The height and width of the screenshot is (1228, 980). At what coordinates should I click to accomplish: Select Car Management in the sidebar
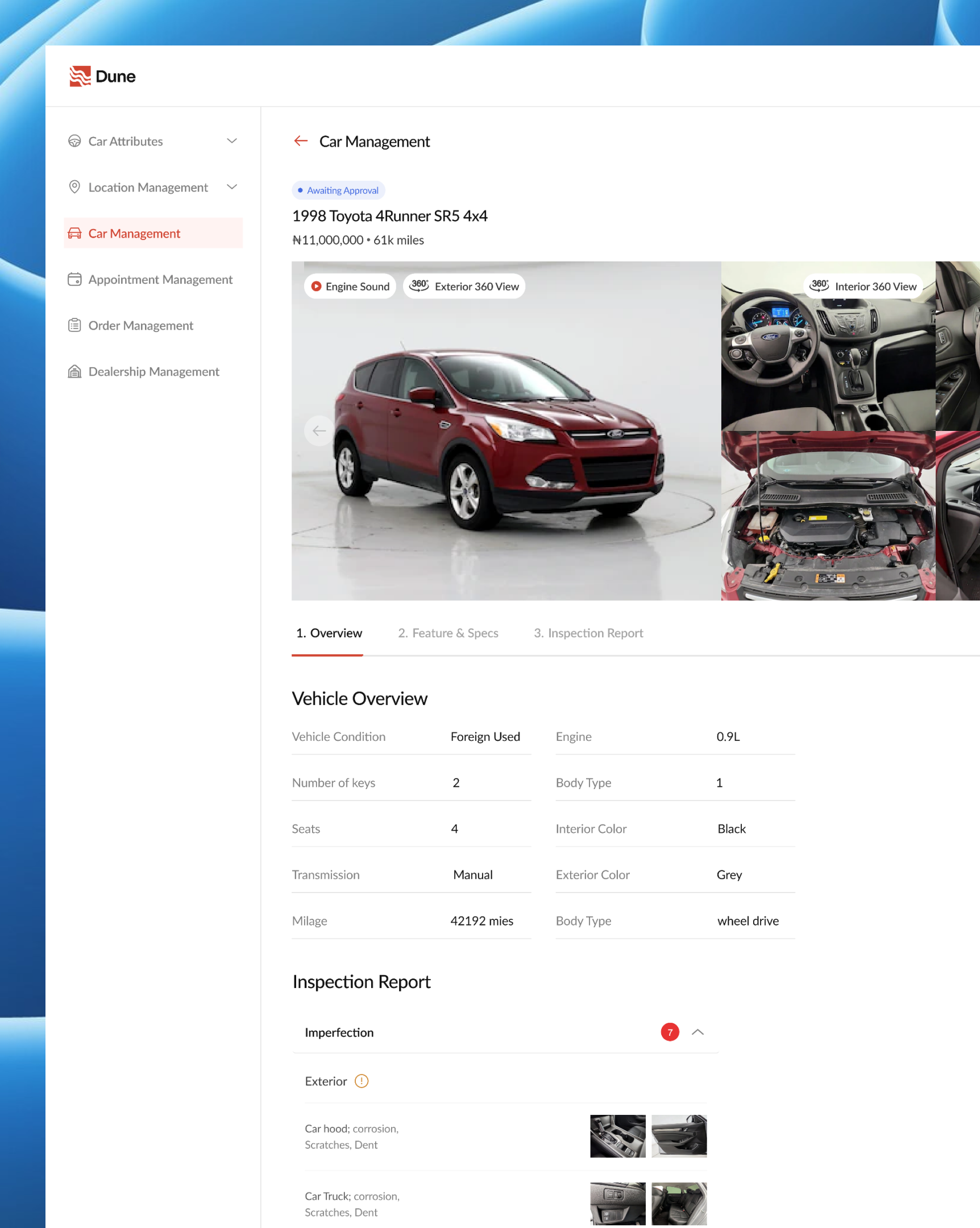coord(134,233)
